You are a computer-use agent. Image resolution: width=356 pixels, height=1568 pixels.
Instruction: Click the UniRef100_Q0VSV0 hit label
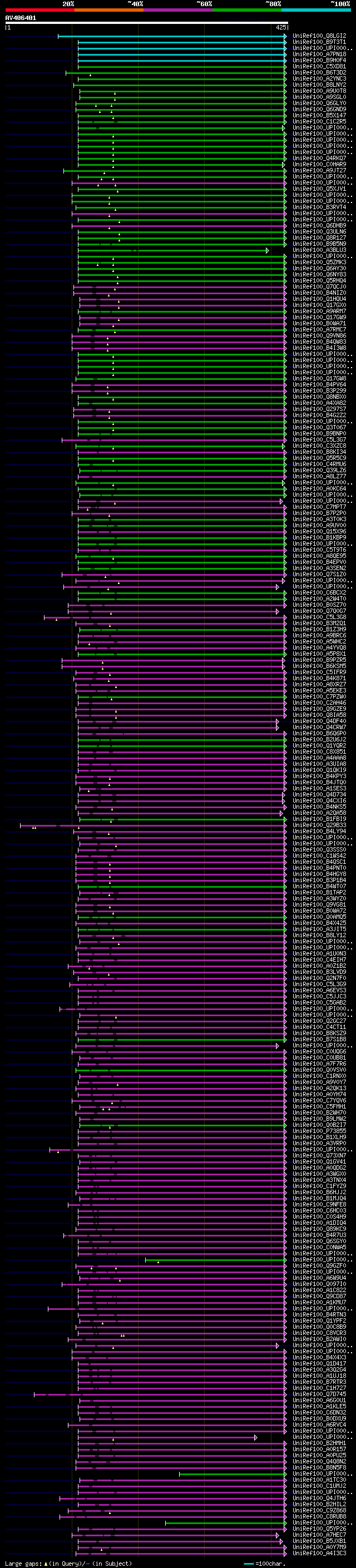click(x=319, y=1070)
